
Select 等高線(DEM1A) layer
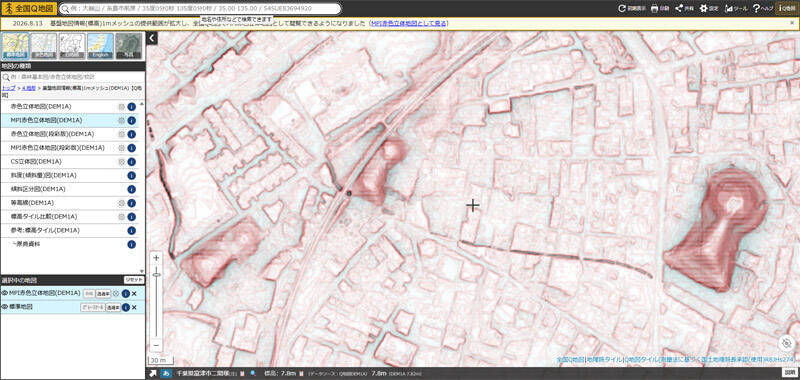point(69,203)
